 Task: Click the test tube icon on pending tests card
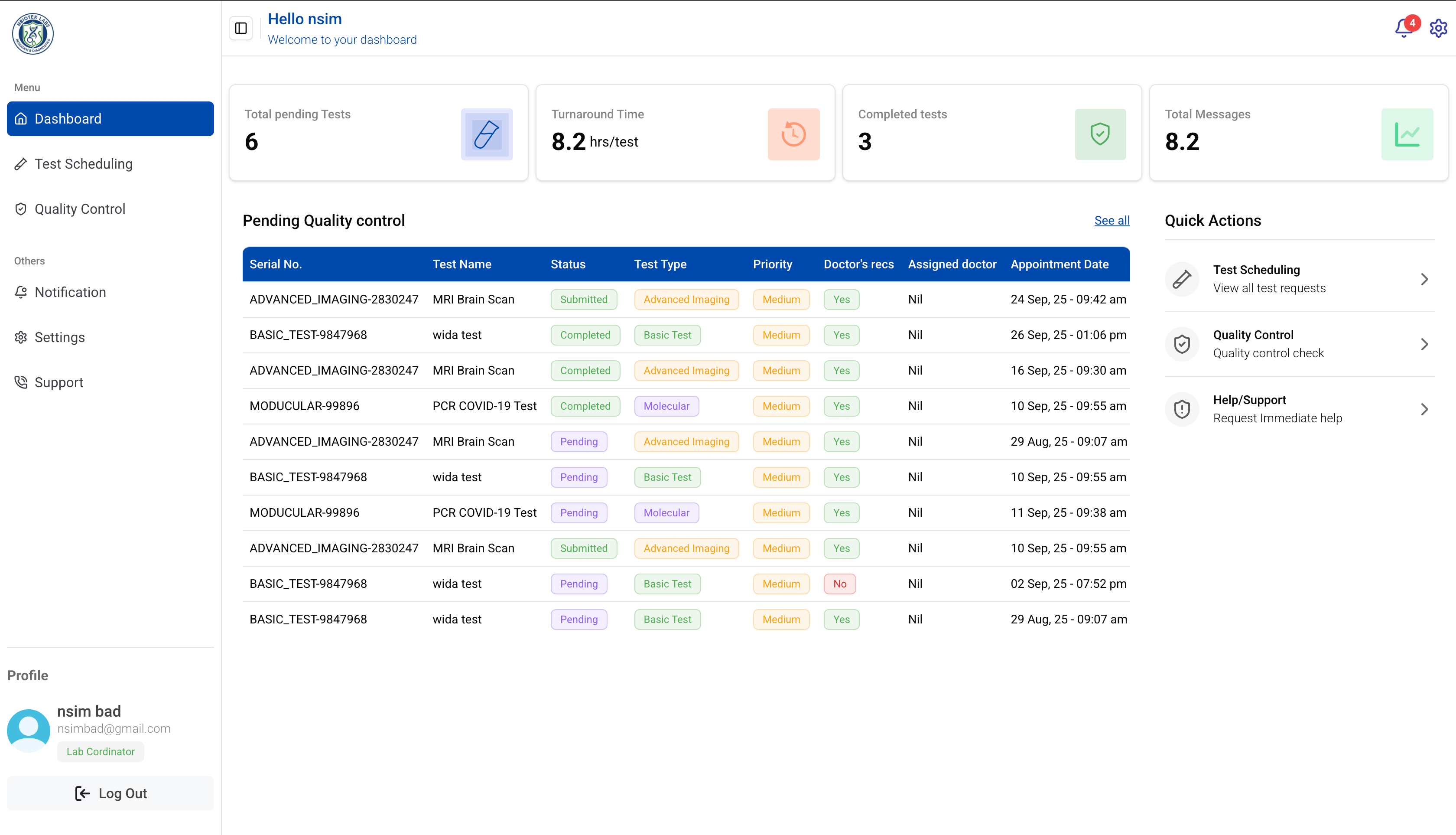tap(486, 134)
